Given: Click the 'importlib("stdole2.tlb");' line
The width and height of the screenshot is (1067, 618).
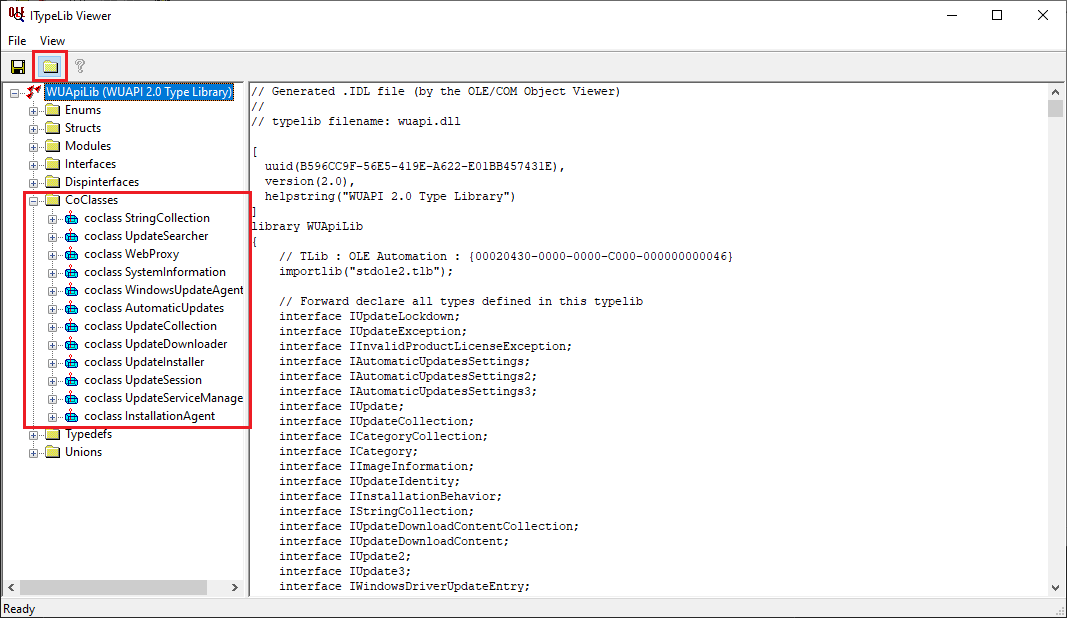Looking at the screenshot, I should point(366,271).
